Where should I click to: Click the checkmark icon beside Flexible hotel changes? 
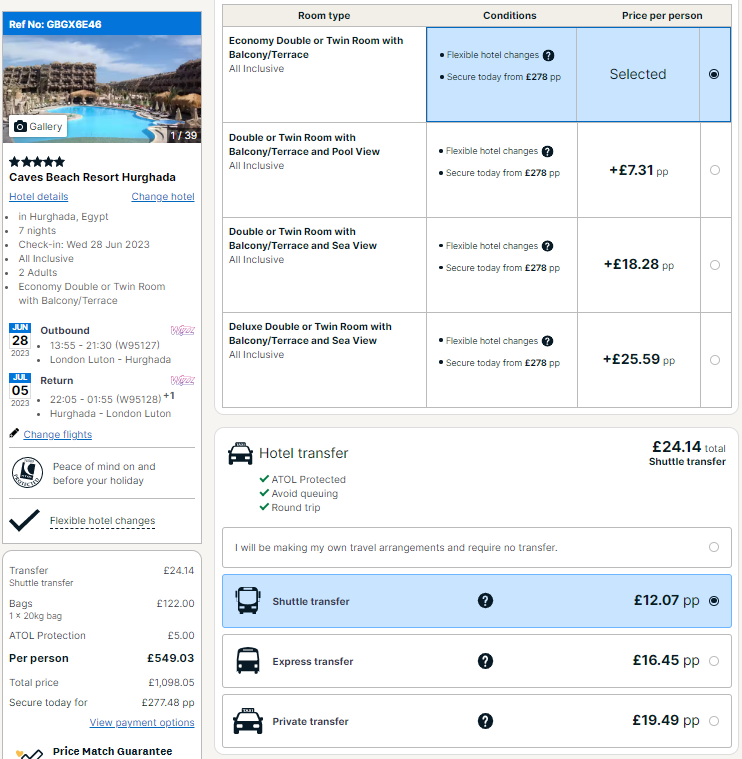click(24, 520)
